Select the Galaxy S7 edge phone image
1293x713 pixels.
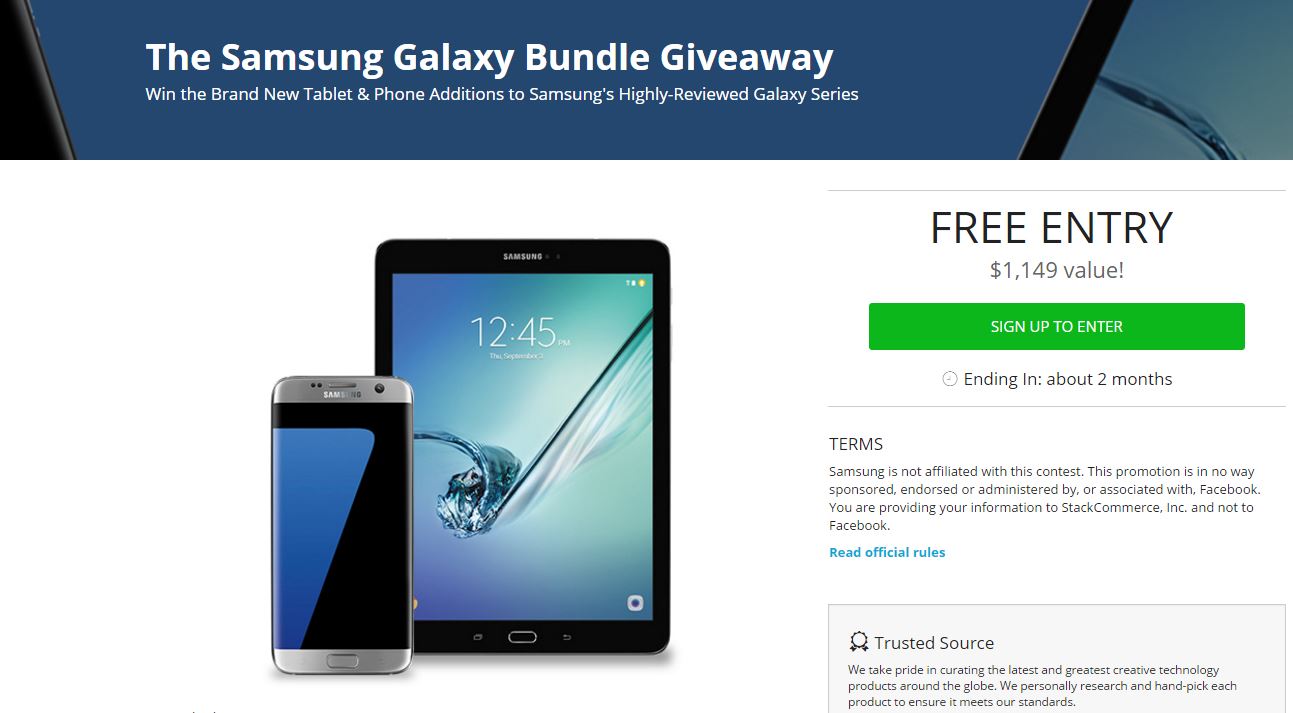click(342, 526)
